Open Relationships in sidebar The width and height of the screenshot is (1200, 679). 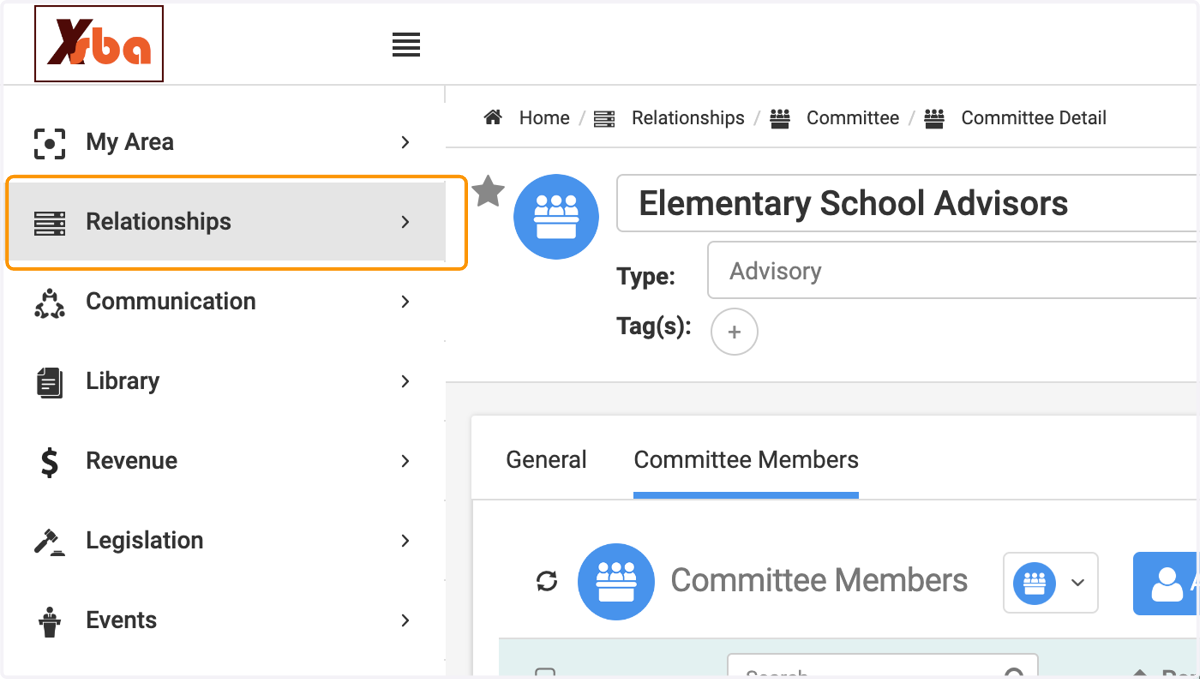click(x=224, y=222)
